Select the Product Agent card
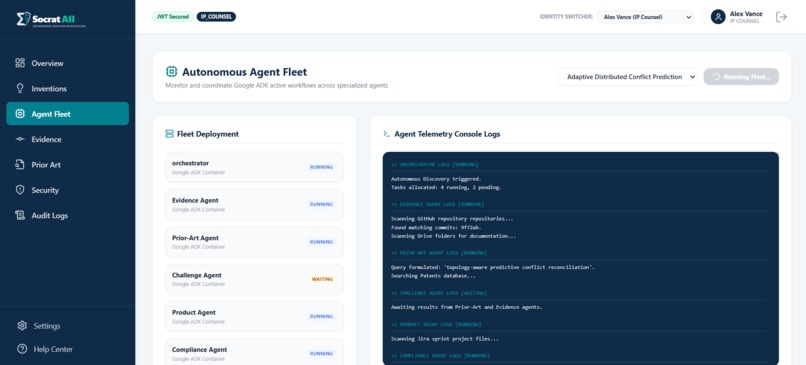 (x=254, y=316)
